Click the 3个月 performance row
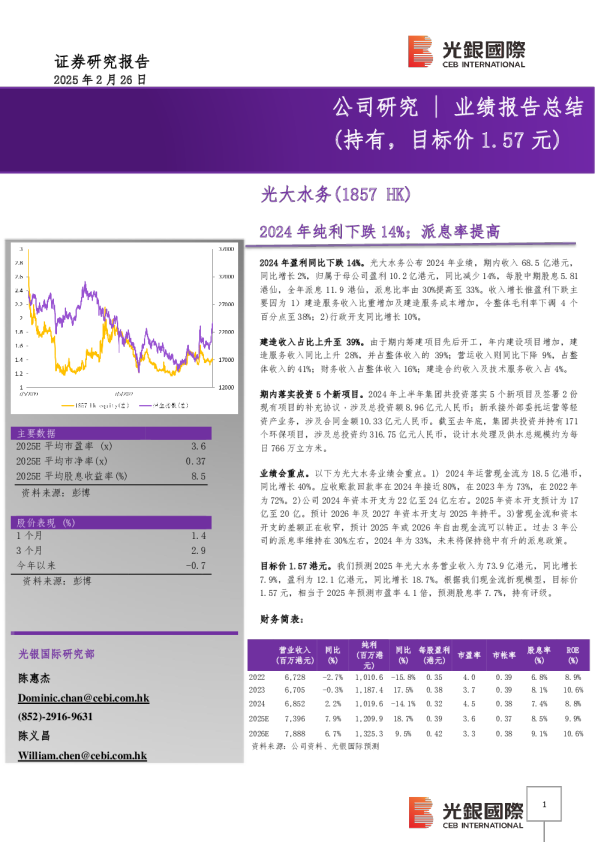595x842 pixels. point(111,550)
